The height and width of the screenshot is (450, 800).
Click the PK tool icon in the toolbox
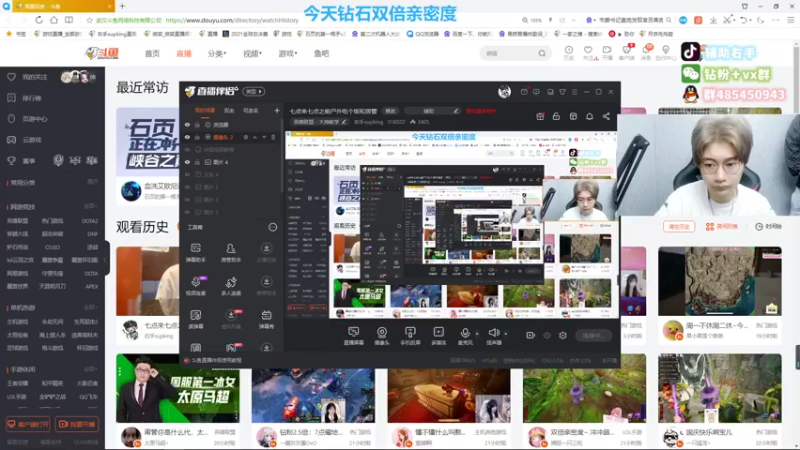(231, 348)
